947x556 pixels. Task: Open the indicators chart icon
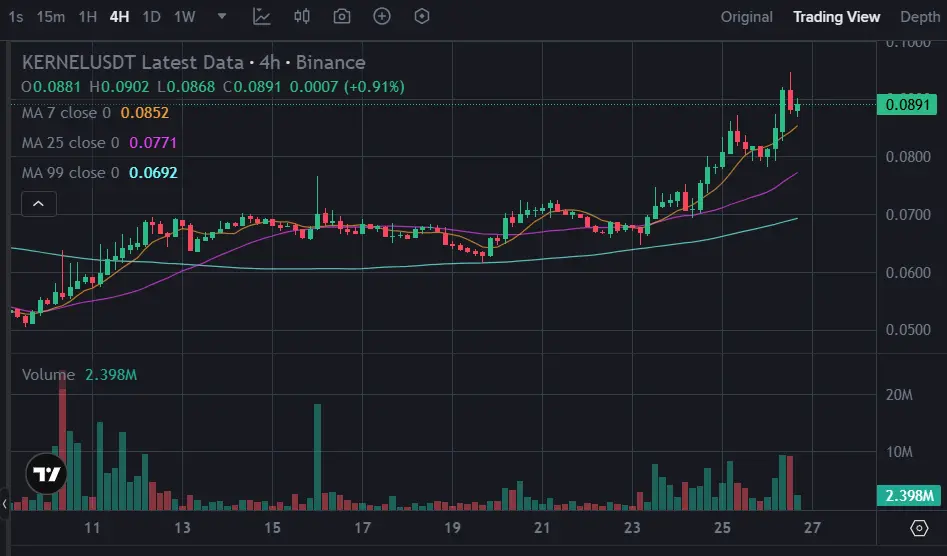tap(262, 16)
